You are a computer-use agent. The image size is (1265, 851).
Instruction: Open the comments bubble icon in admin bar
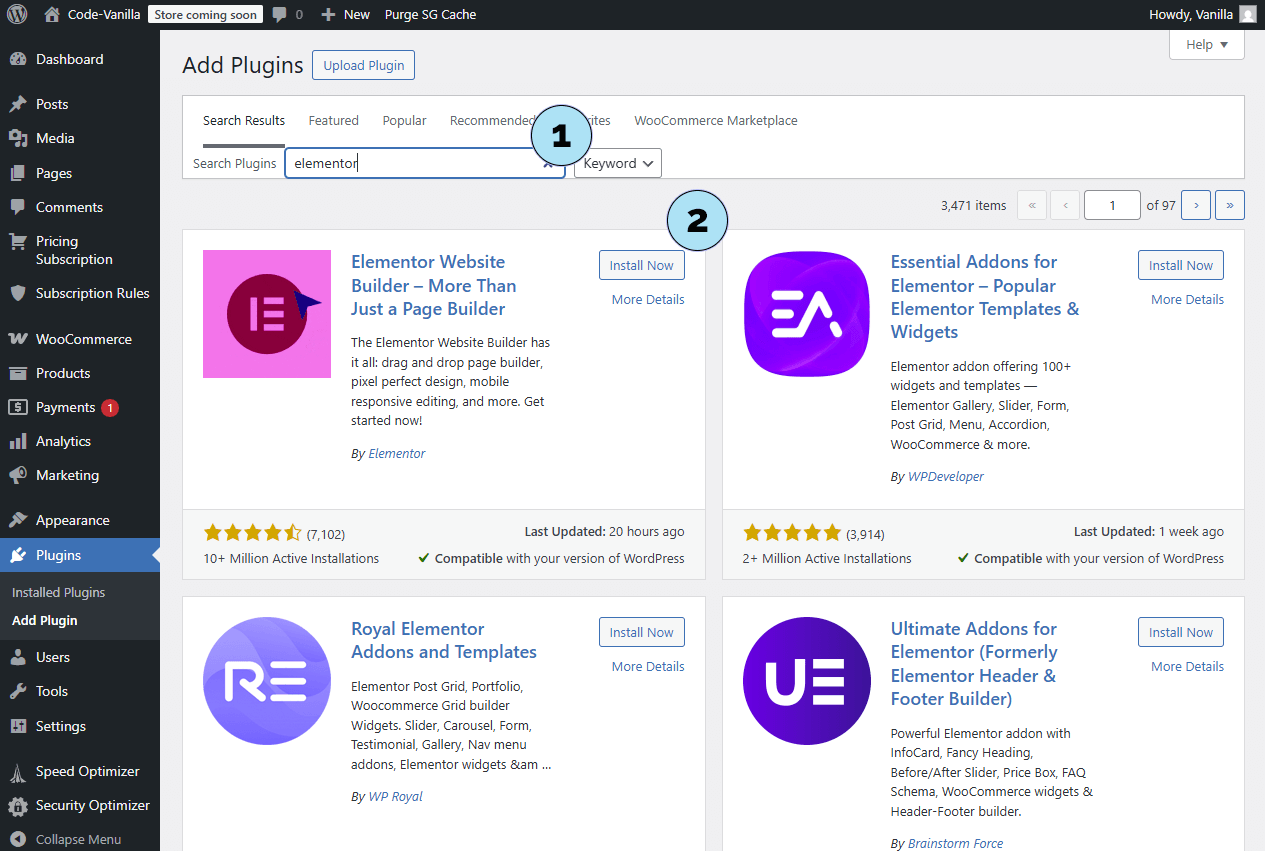[x=281, y=14]
